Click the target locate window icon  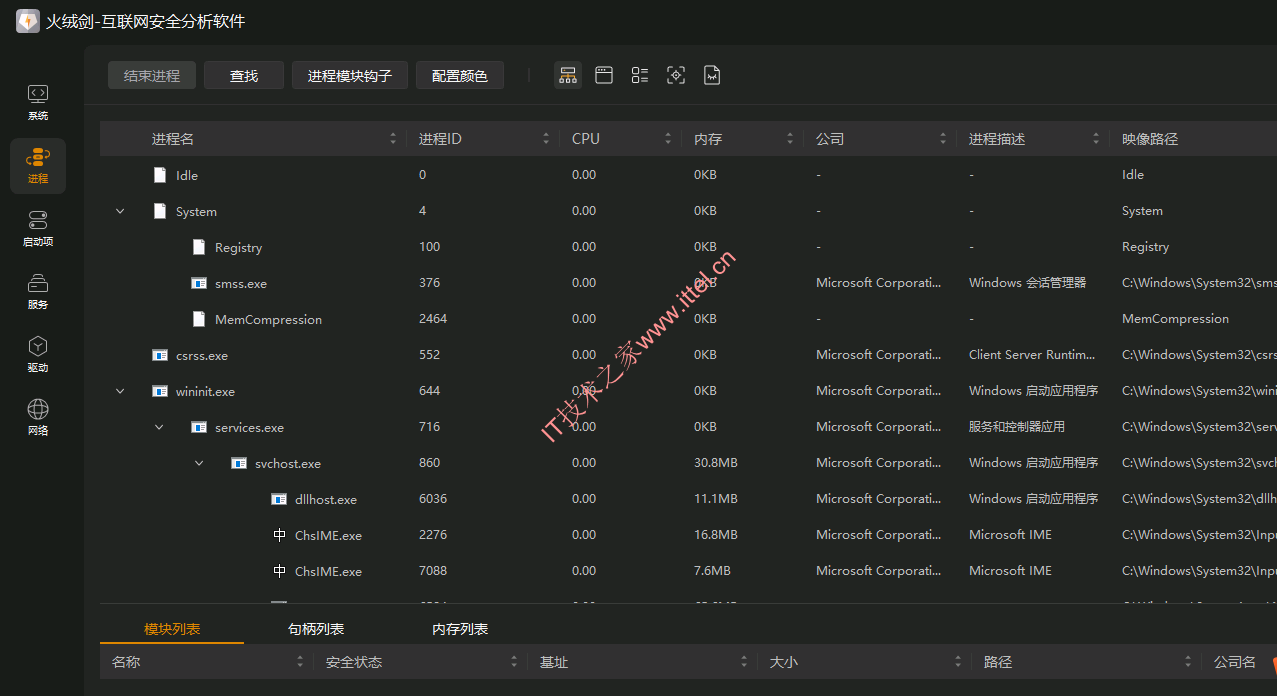(x=676, y=75)
